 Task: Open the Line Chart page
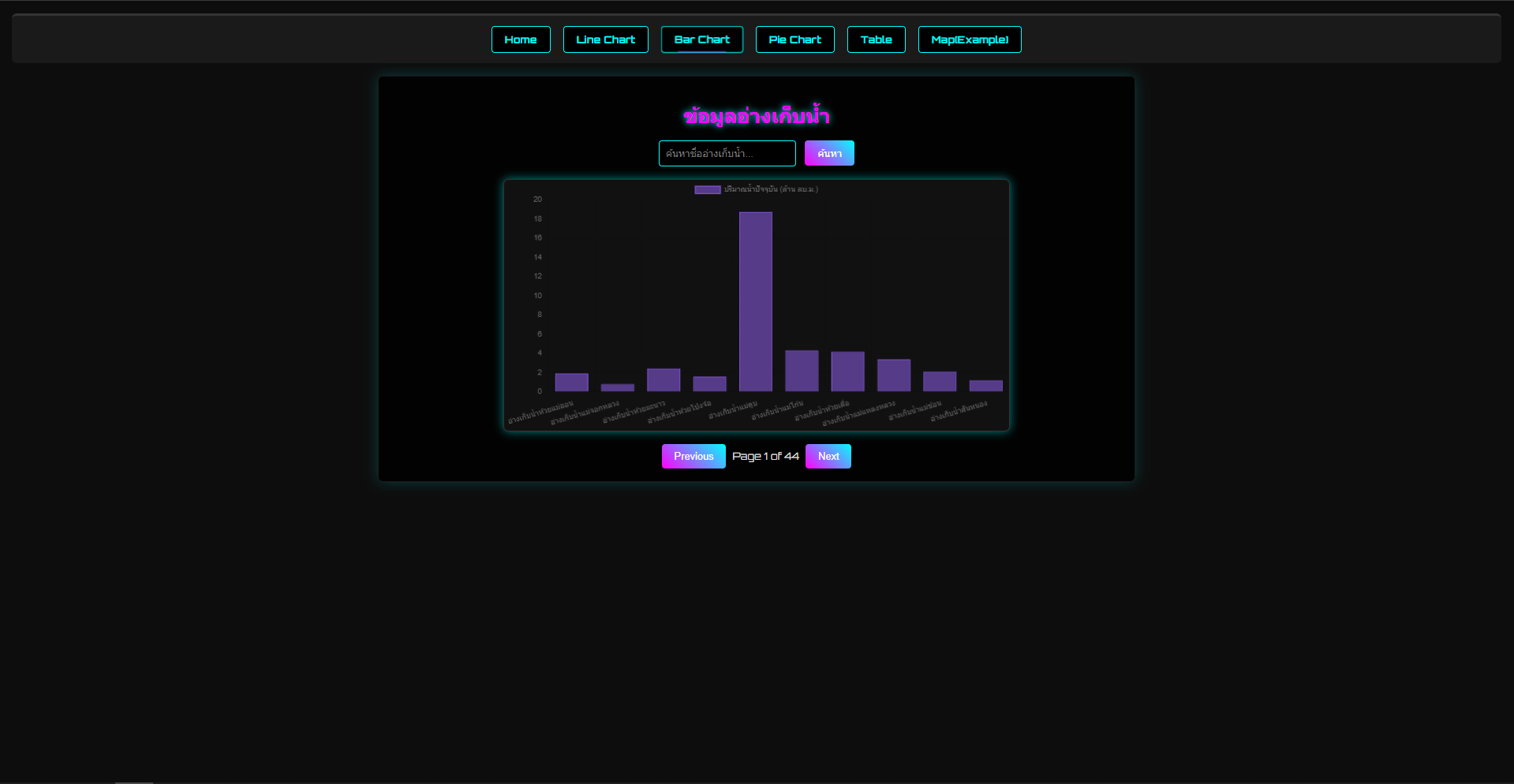coord(605,39)
